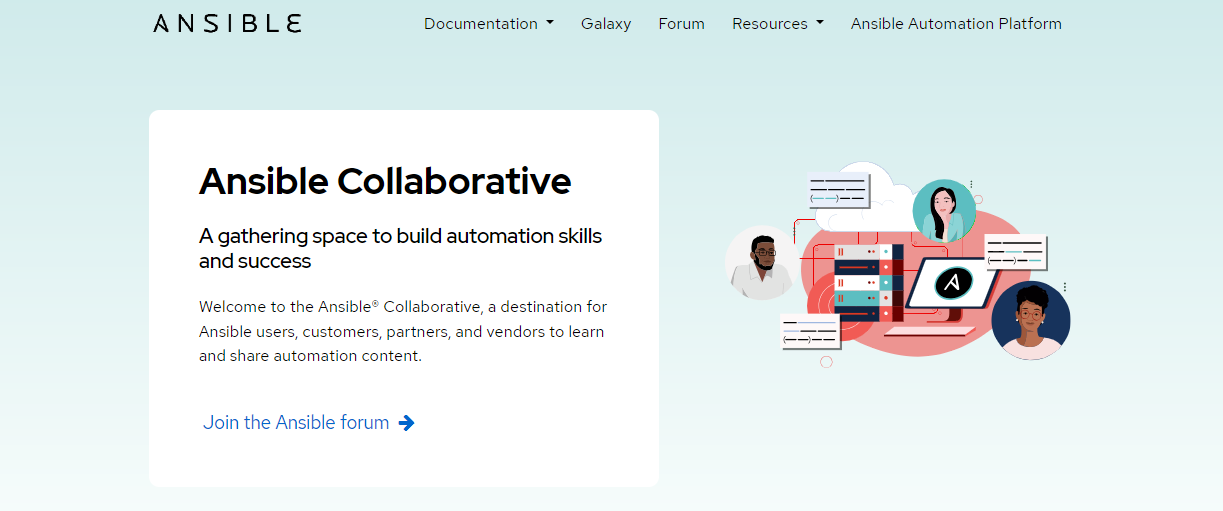Click the server rack stack in illustration
Viewport: 1223px width, 511px height.
click(868, 282)
